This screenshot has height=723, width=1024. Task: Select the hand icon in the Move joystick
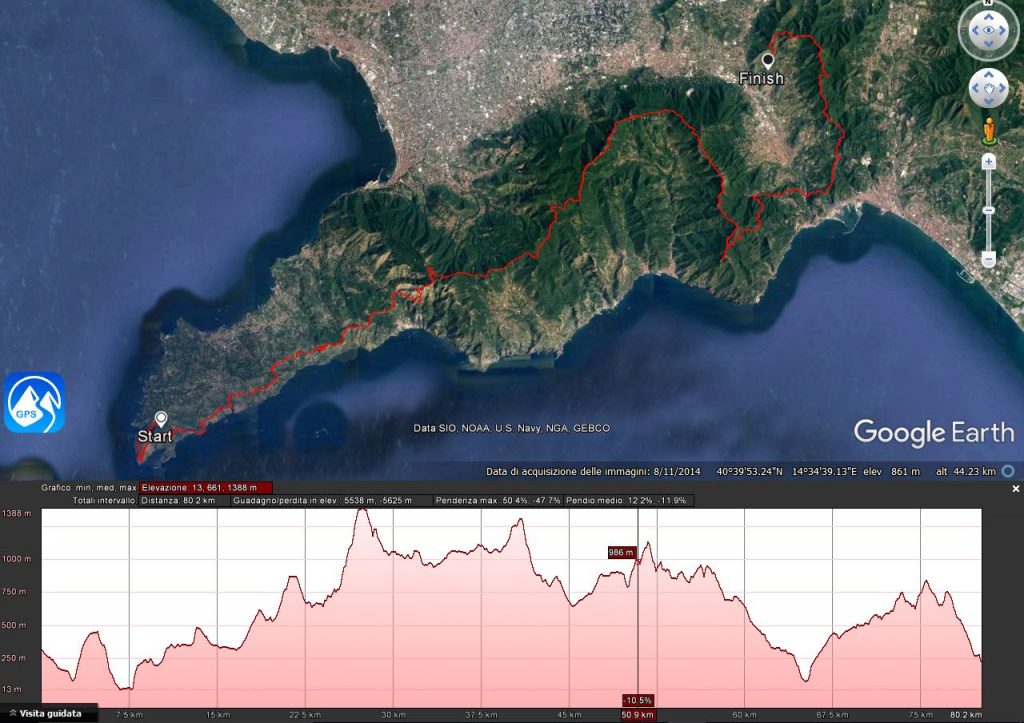[x=988, y=90]
